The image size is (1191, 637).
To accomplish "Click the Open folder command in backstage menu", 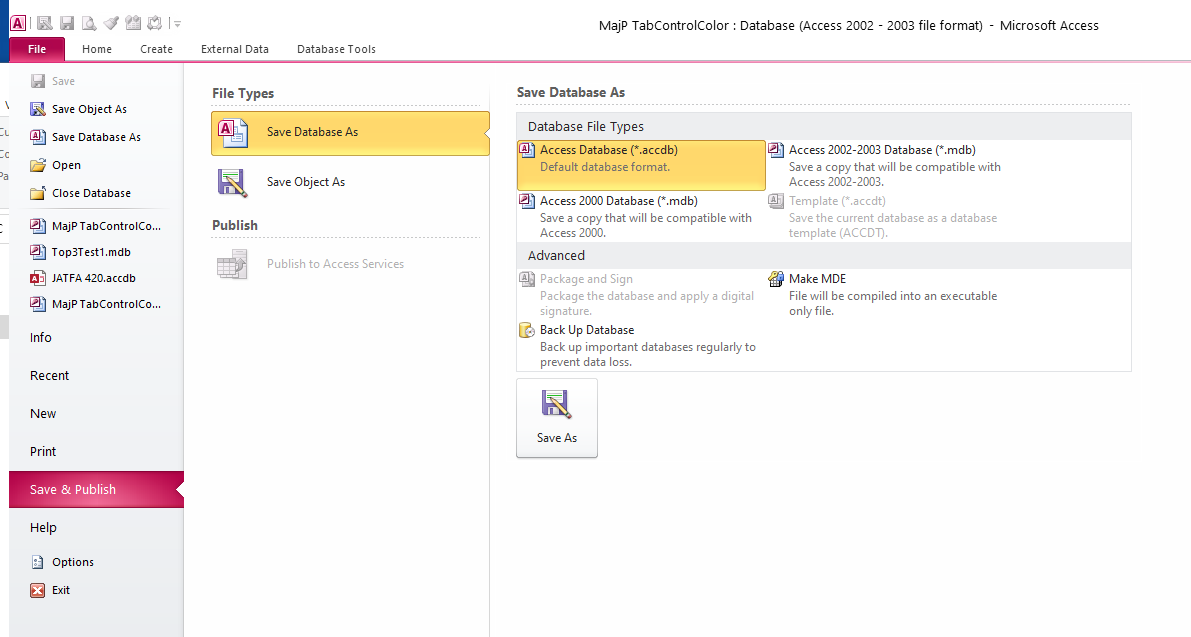I will [66, 166].
